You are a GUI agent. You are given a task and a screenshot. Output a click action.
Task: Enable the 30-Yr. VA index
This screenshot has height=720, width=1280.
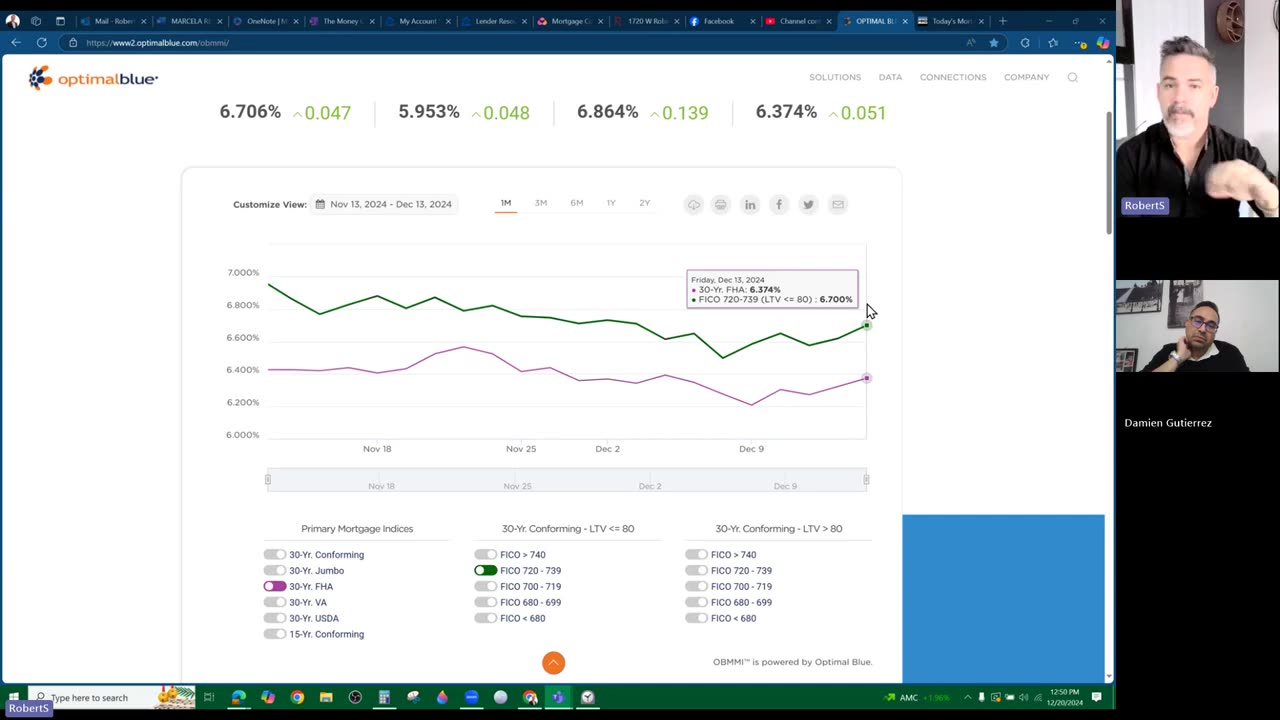click(275, 603)
